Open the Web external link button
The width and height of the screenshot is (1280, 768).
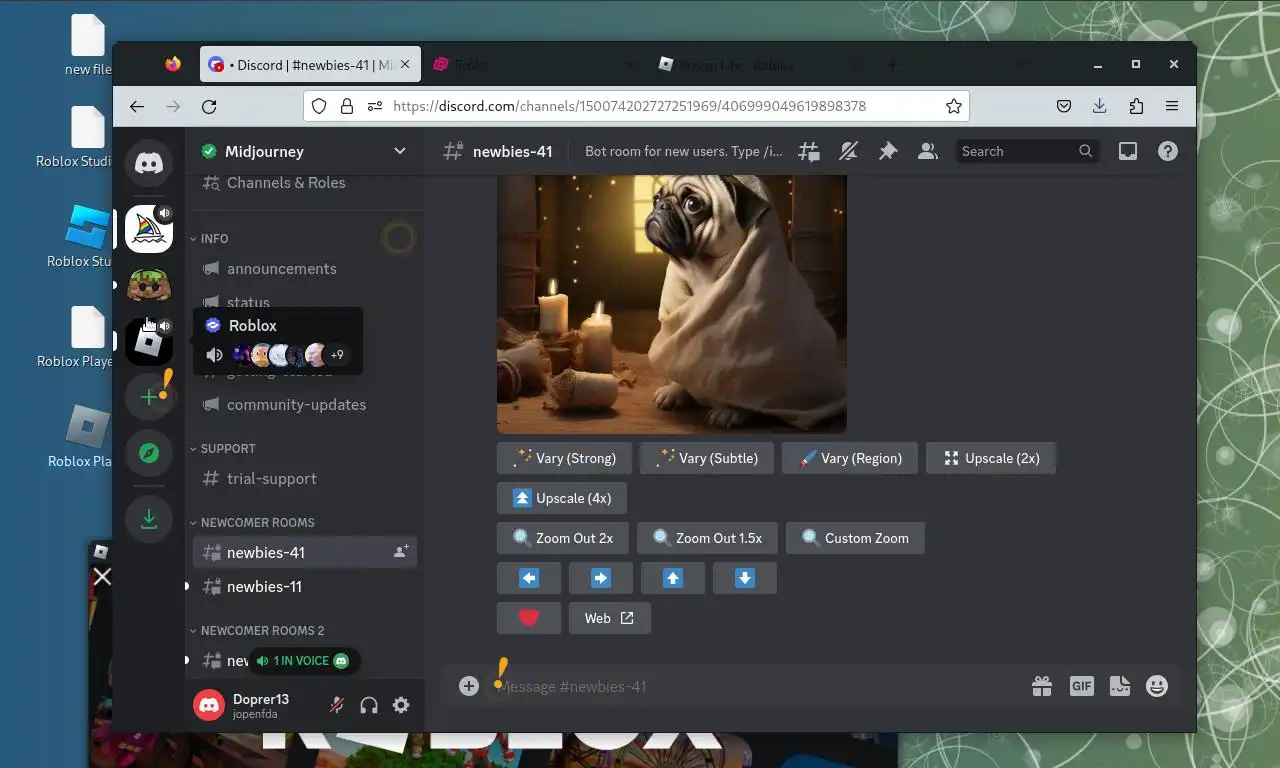point(610,618)
